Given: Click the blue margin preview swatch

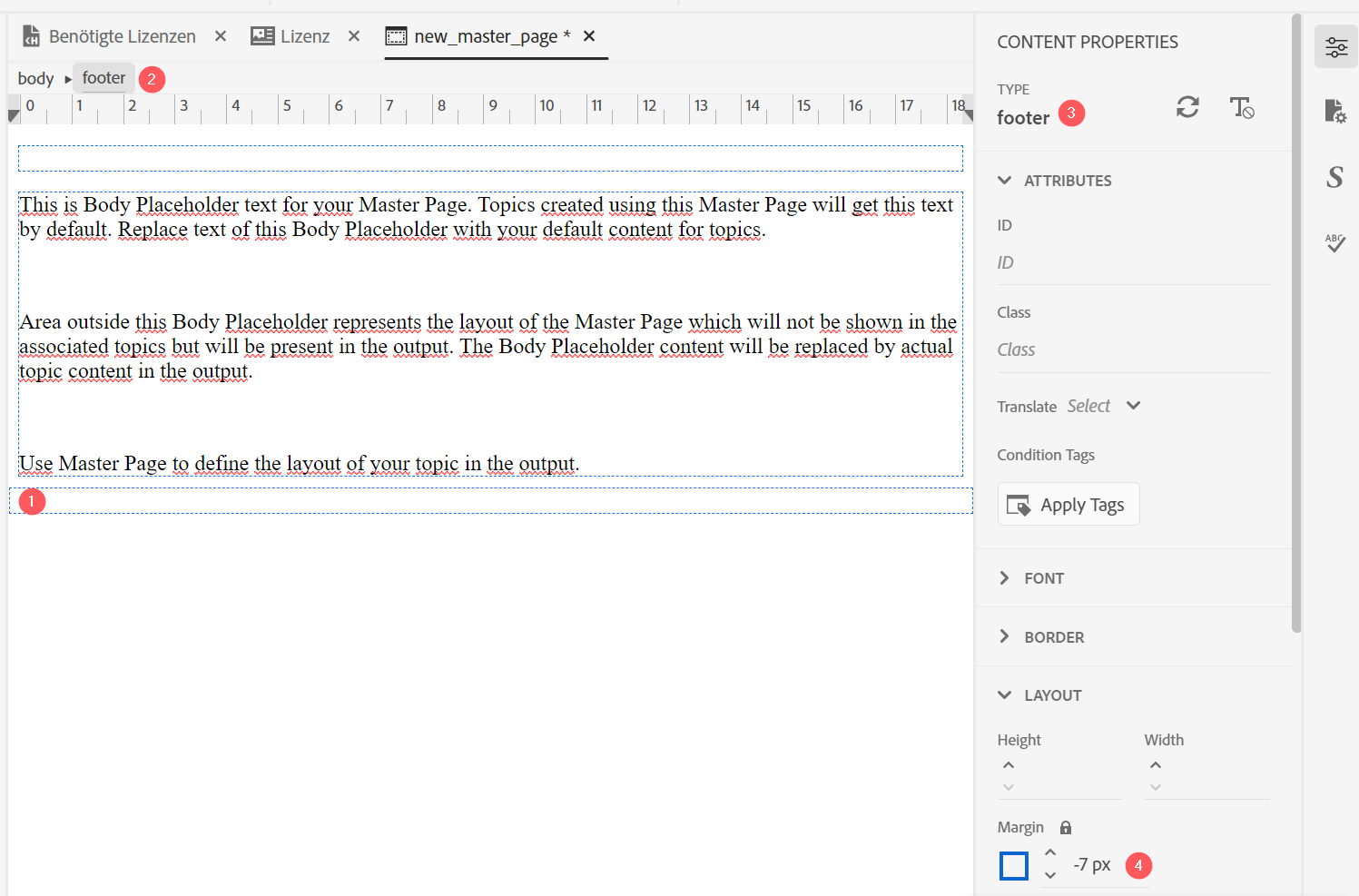Looking at the screenshot, I should (x=1013, y=866).
